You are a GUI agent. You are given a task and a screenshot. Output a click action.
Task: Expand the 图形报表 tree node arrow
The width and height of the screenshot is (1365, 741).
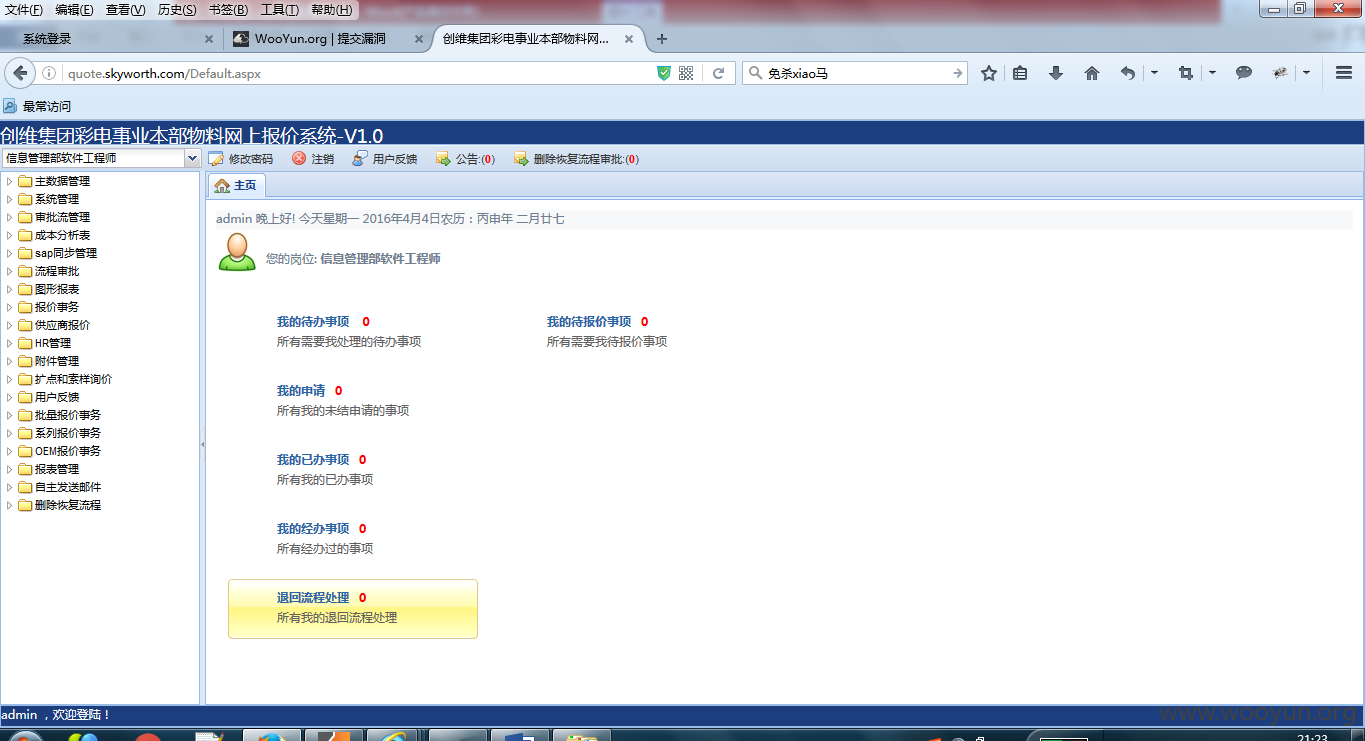point(9,289)
